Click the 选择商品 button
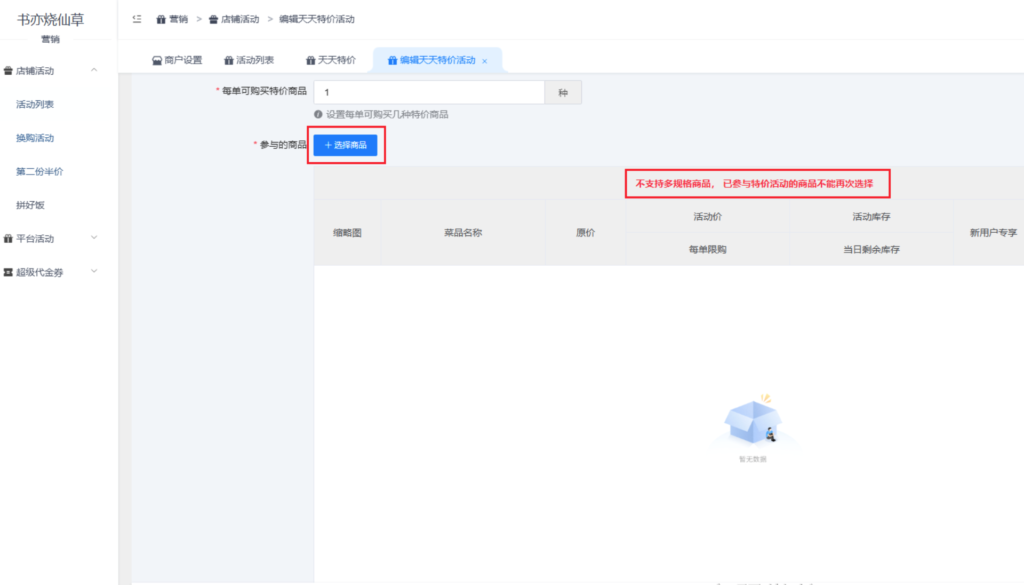Viewport: 1024px width, 585px height. 345,145
